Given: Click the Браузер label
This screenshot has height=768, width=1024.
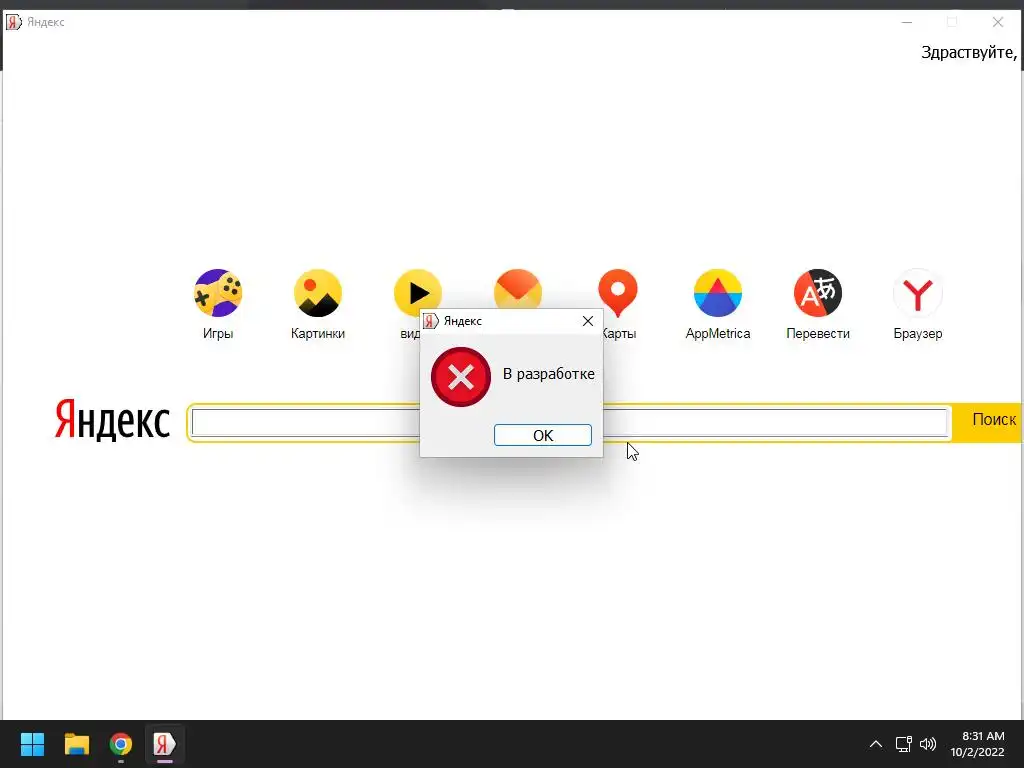Looking at the screenshot, I should point(918,333).
